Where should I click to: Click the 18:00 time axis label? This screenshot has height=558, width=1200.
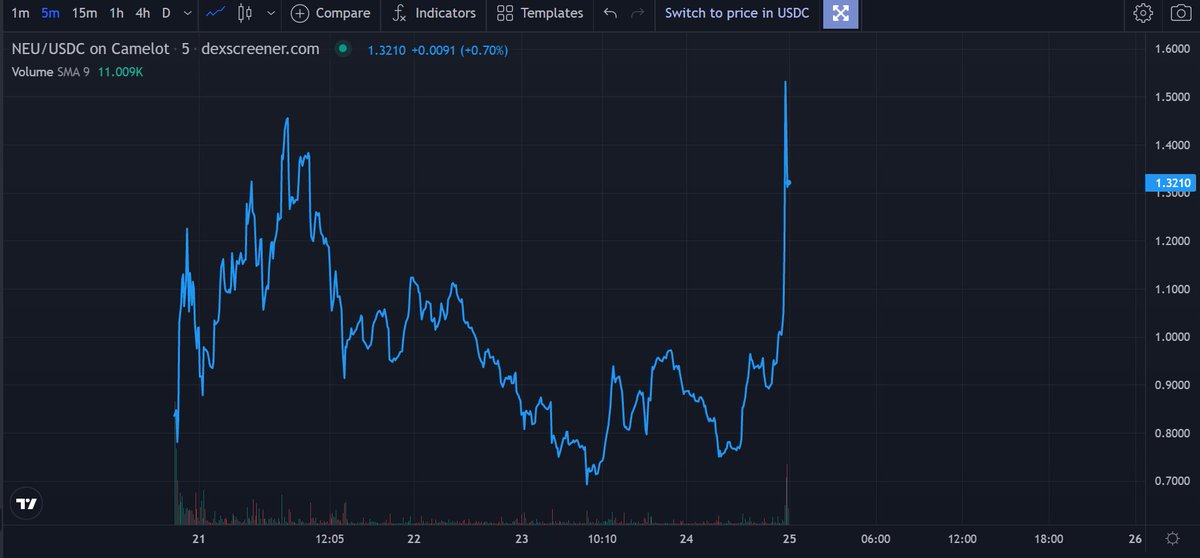pos(1049,539)
